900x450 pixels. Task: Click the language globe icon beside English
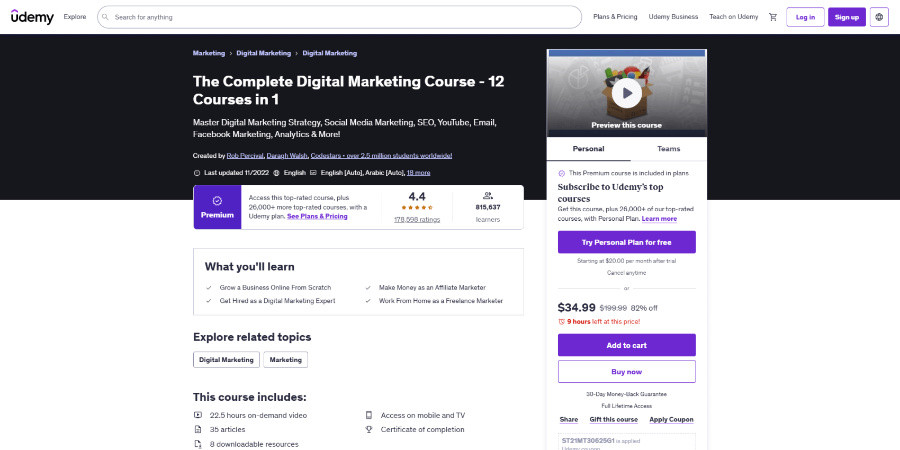tap(276, 173)
